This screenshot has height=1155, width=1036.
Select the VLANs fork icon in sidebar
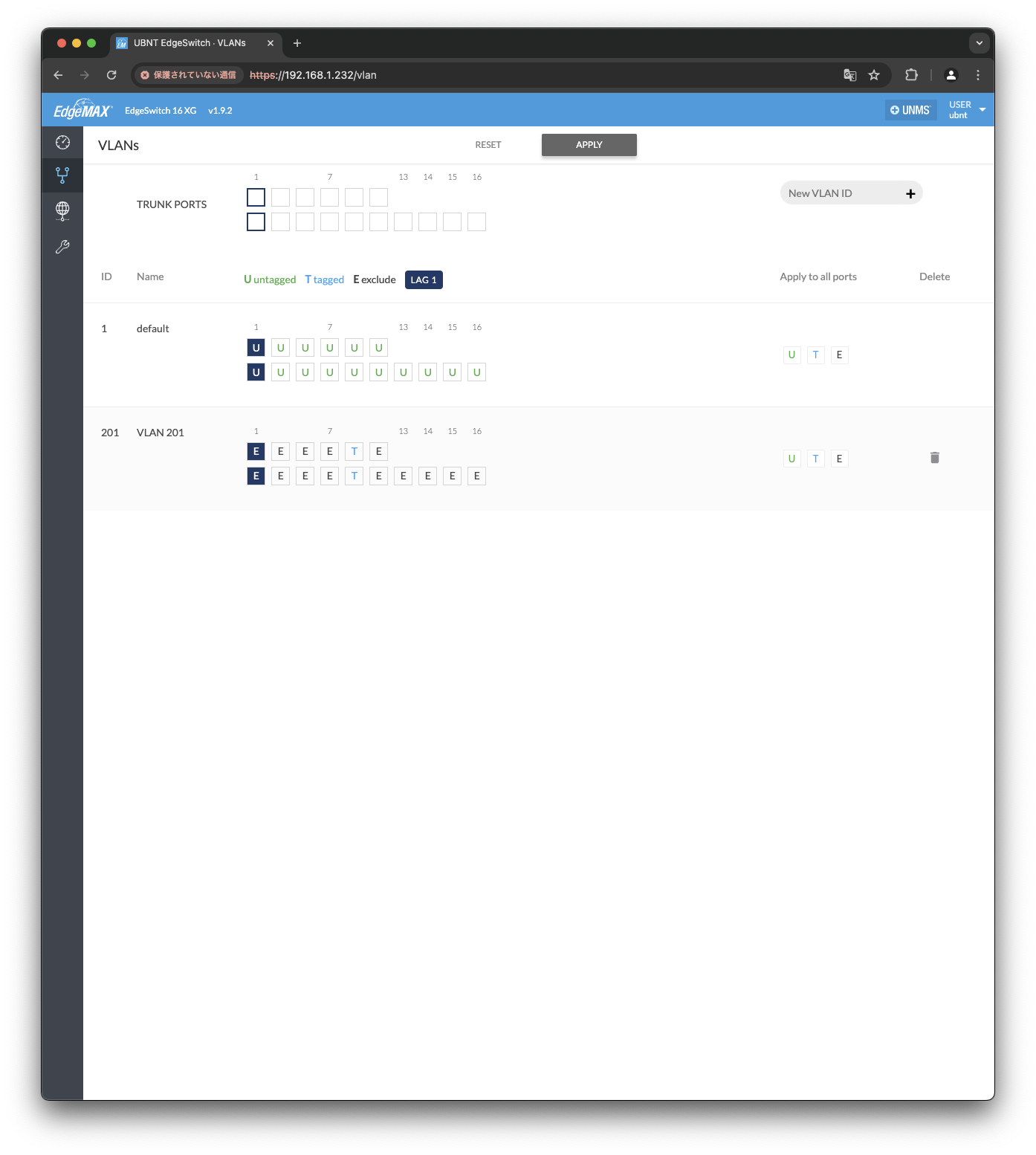62,175
